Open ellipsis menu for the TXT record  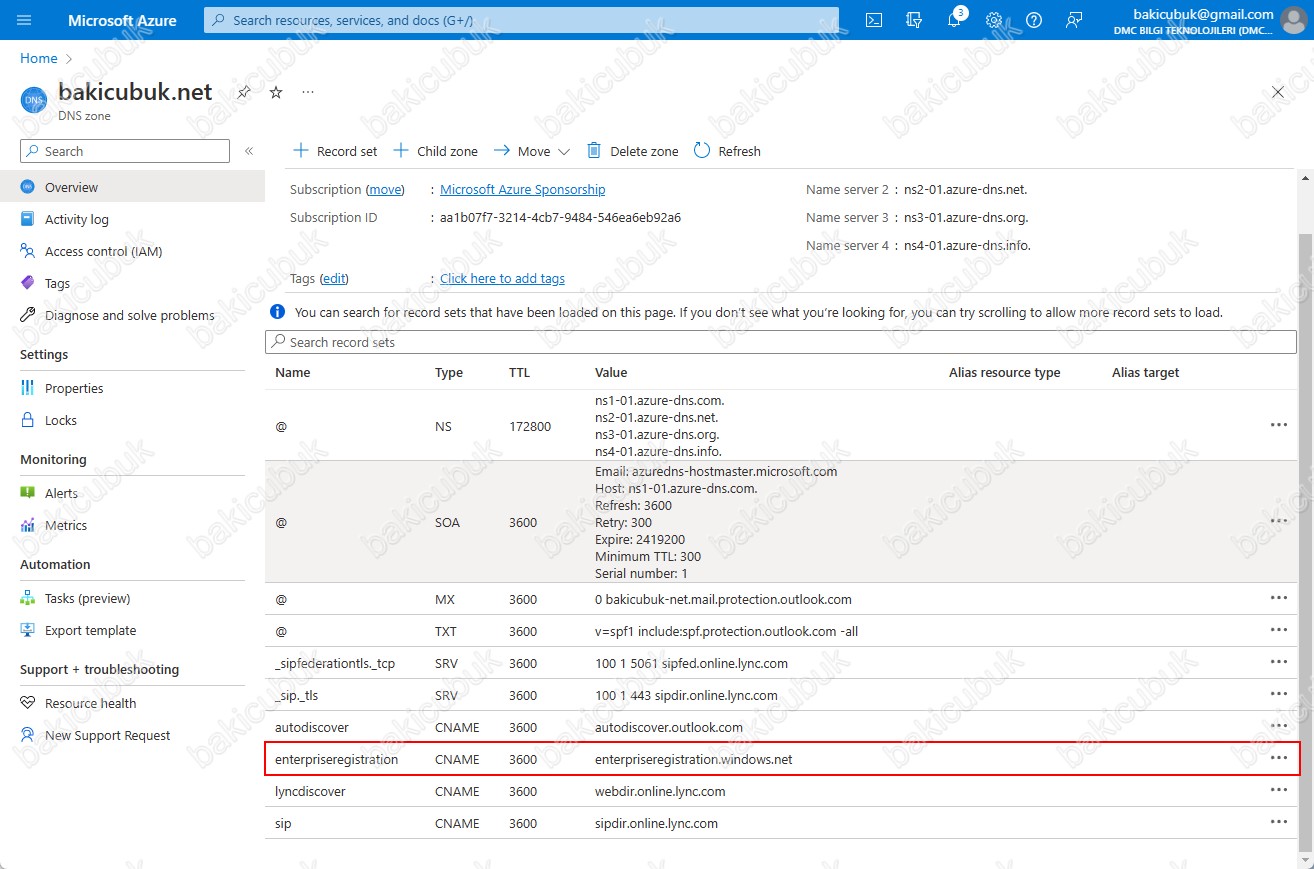[1278, 630]
